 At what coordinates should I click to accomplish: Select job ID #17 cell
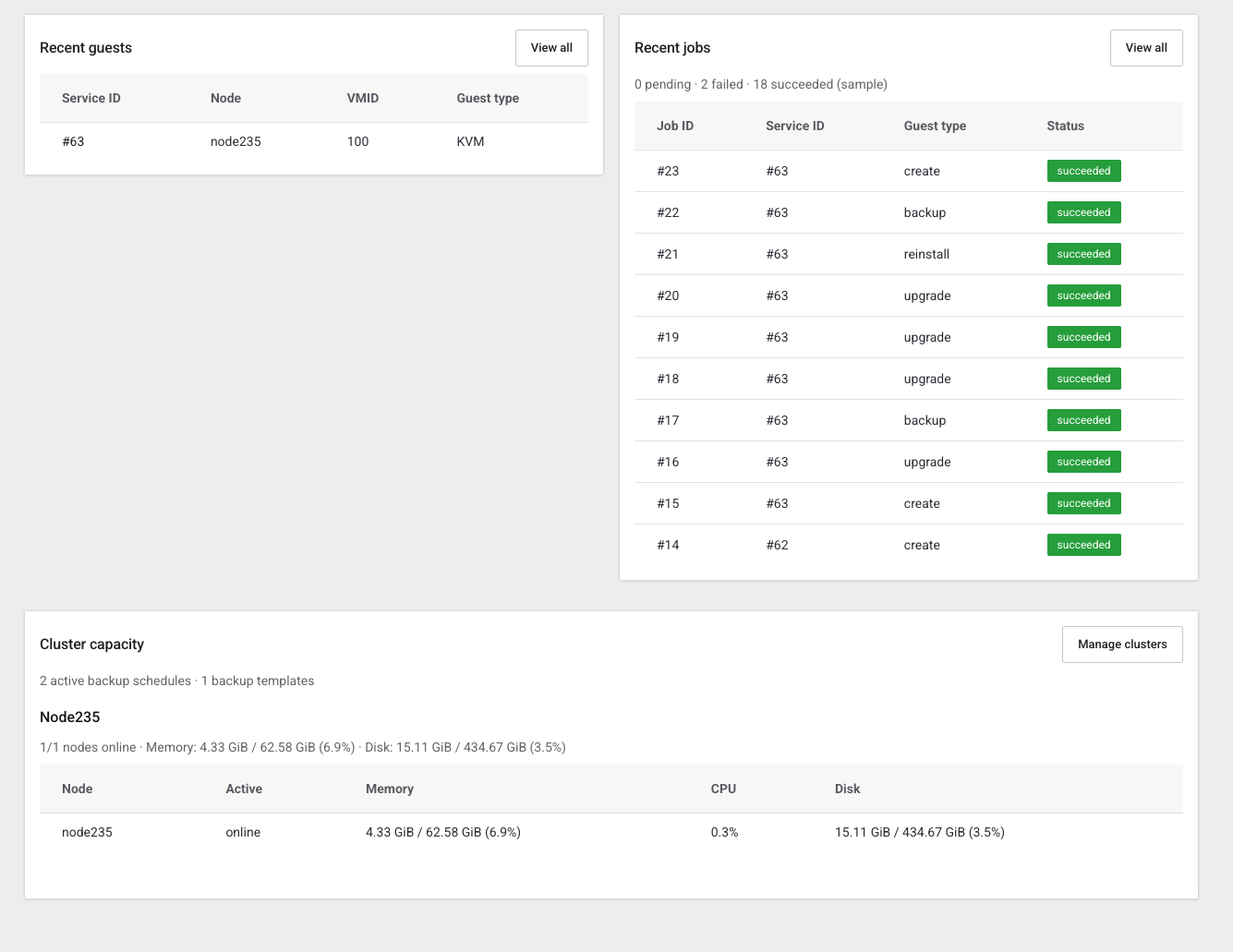click(x=668, y=420)
